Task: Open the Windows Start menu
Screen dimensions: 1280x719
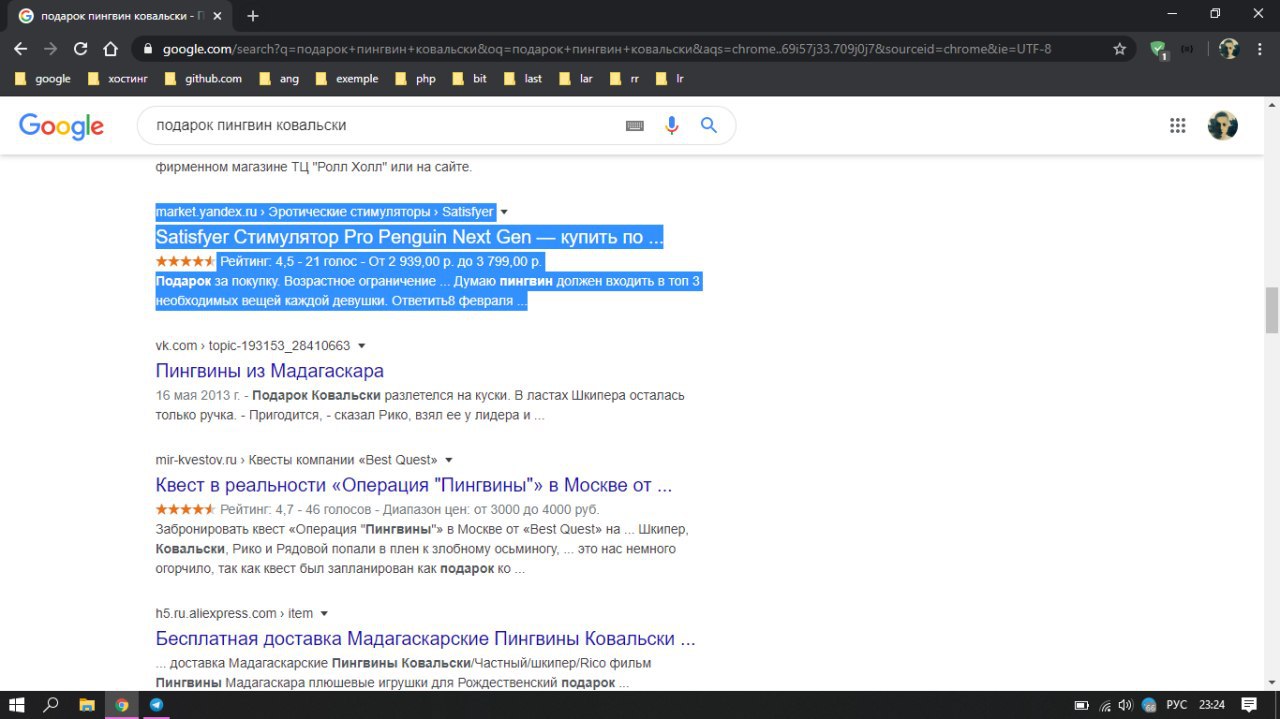Action: (17, 704)
